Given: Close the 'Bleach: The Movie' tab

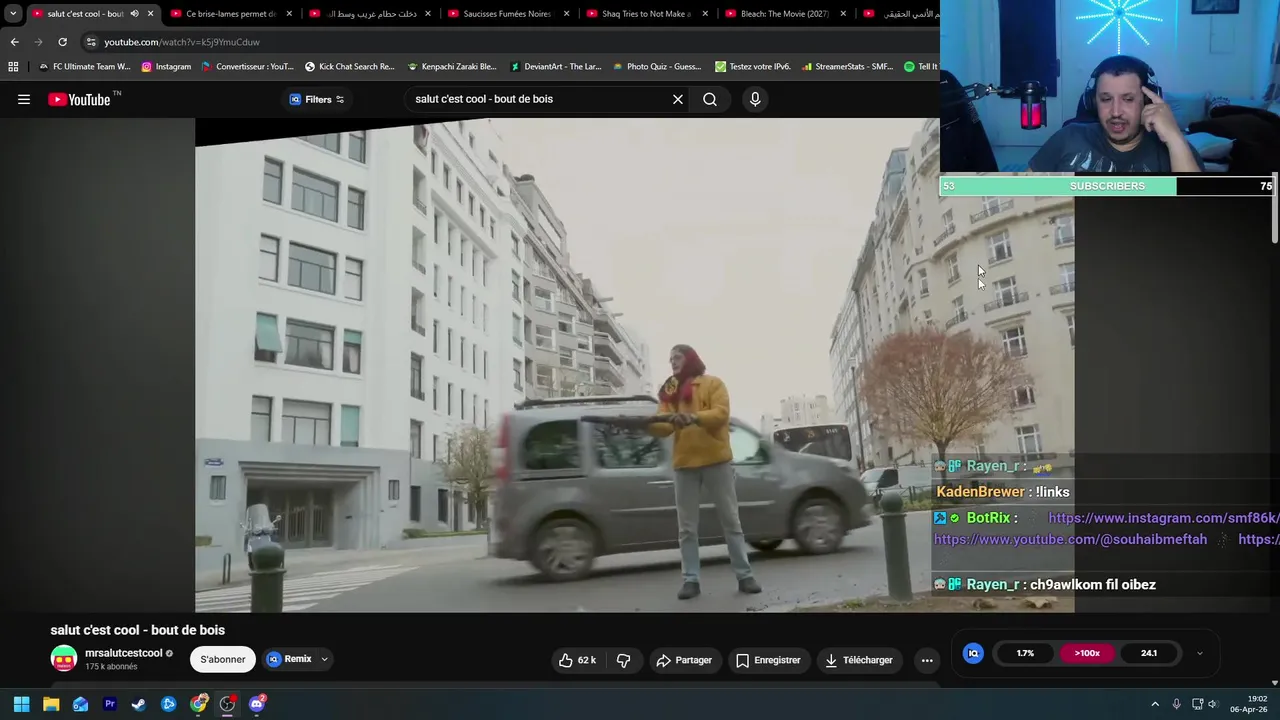Looking at the screenshot, I should 843,14.
